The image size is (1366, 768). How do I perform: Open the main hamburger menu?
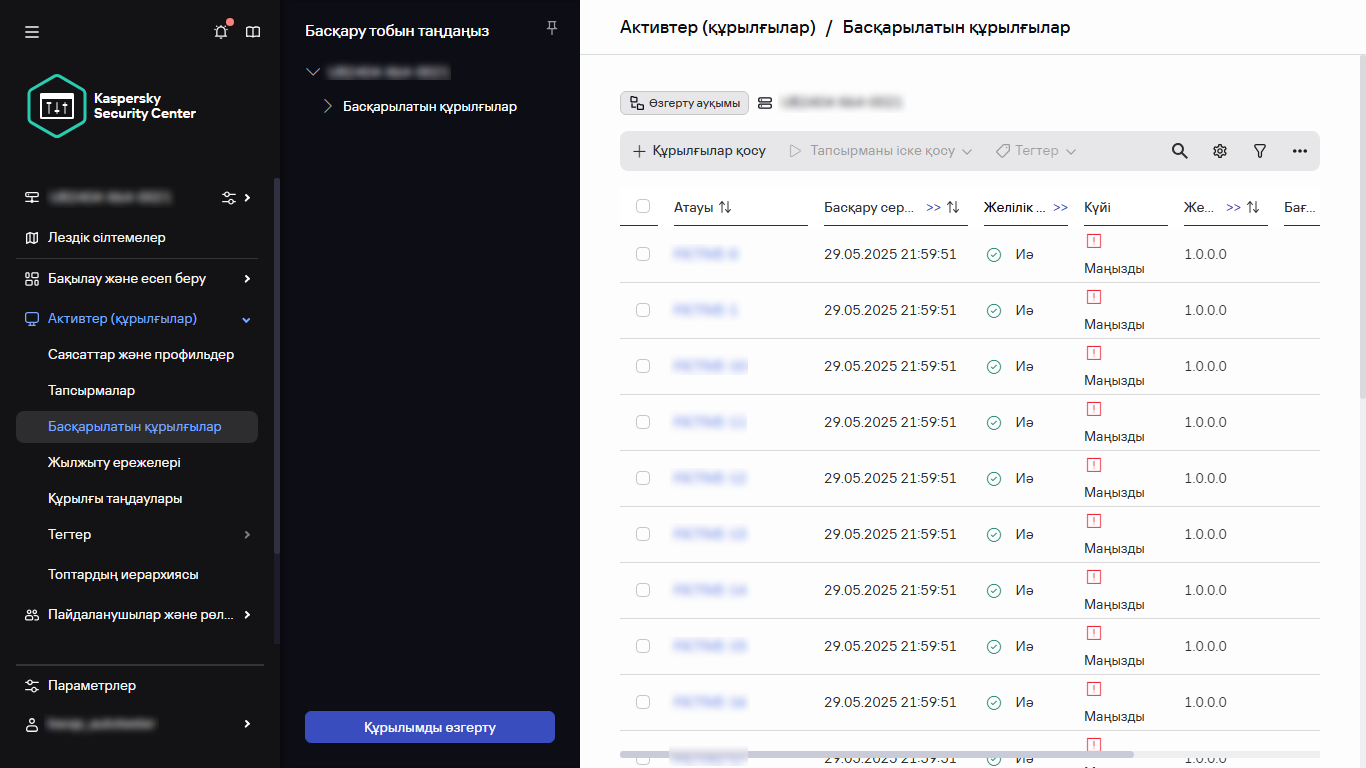32,32
